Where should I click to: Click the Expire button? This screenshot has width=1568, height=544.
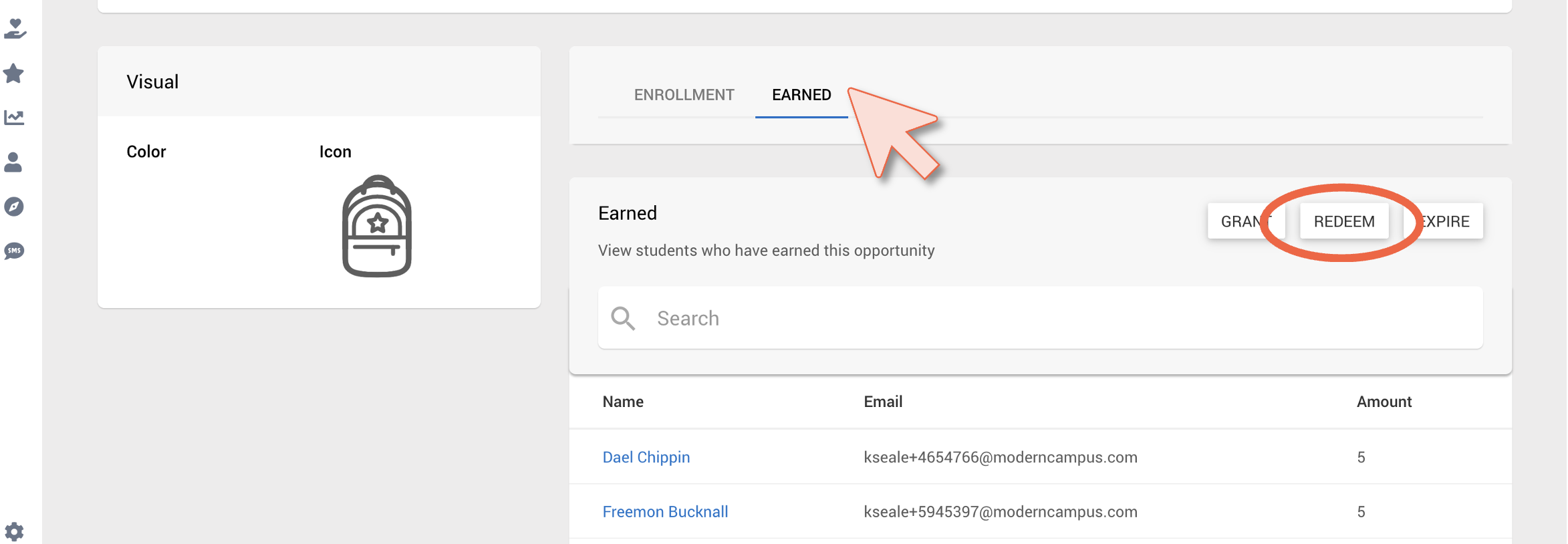[x=1444, y=221]
